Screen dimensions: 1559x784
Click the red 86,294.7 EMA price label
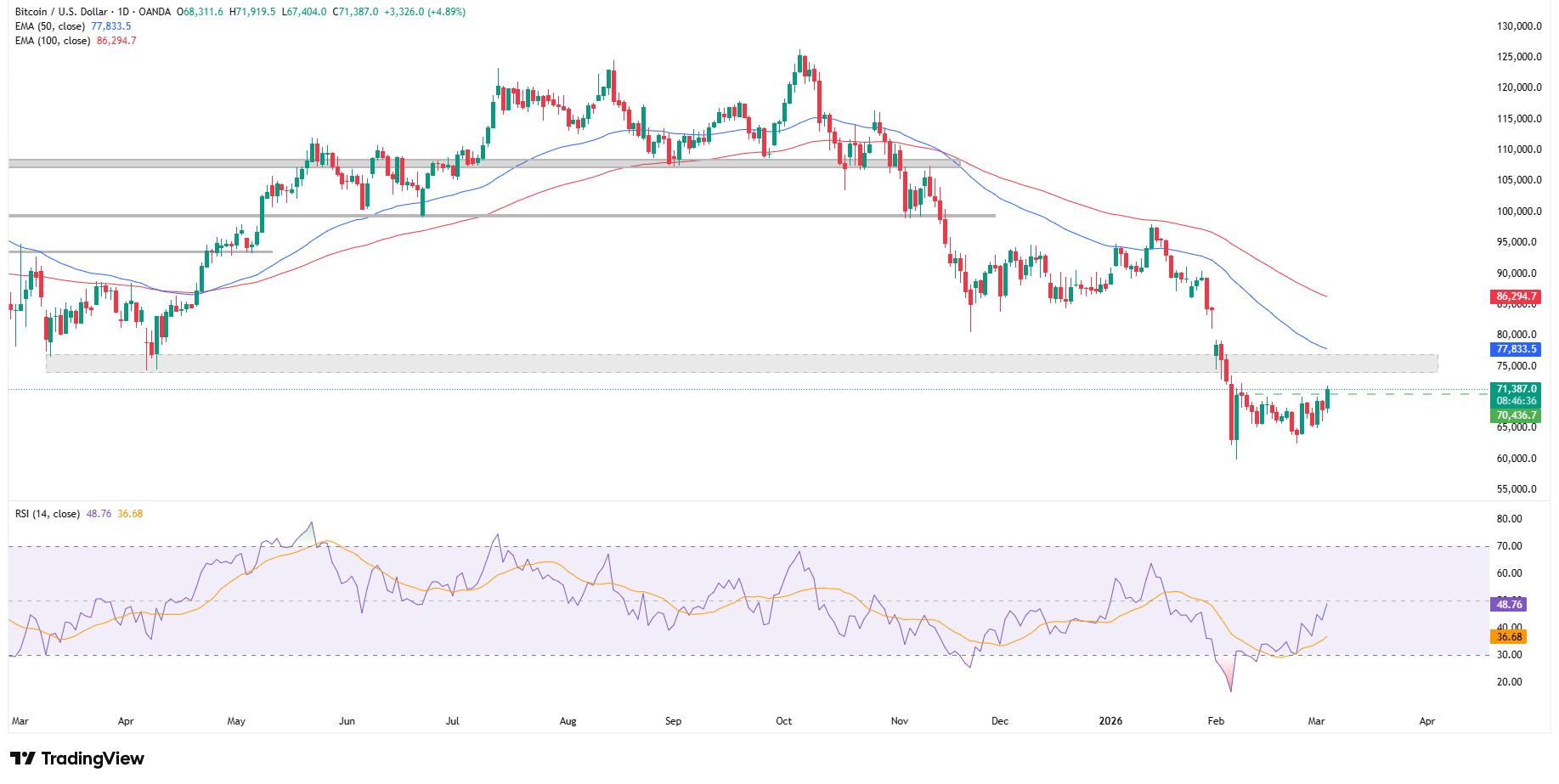coord(1517,297)
